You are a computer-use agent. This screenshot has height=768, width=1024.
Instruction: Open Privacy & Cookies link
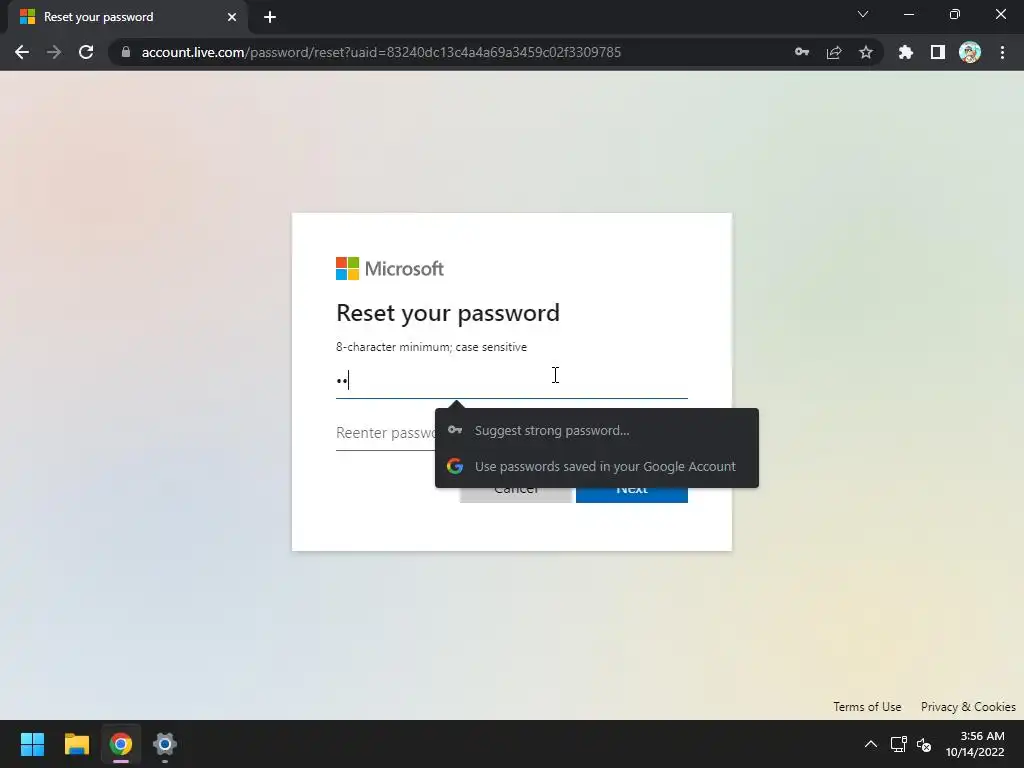point(968,707)
